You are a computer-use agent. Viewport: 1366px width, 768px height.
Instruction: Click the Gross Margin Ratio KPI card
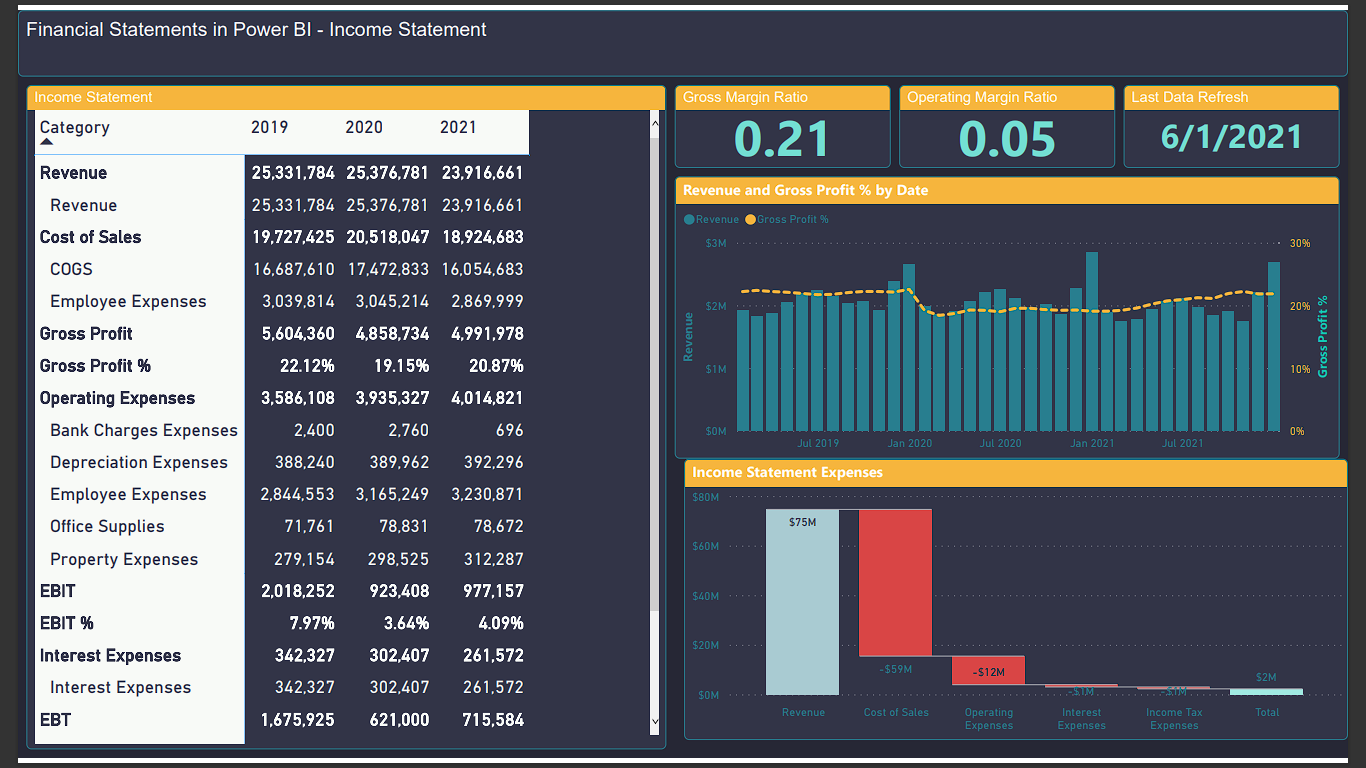pos(782,127)
